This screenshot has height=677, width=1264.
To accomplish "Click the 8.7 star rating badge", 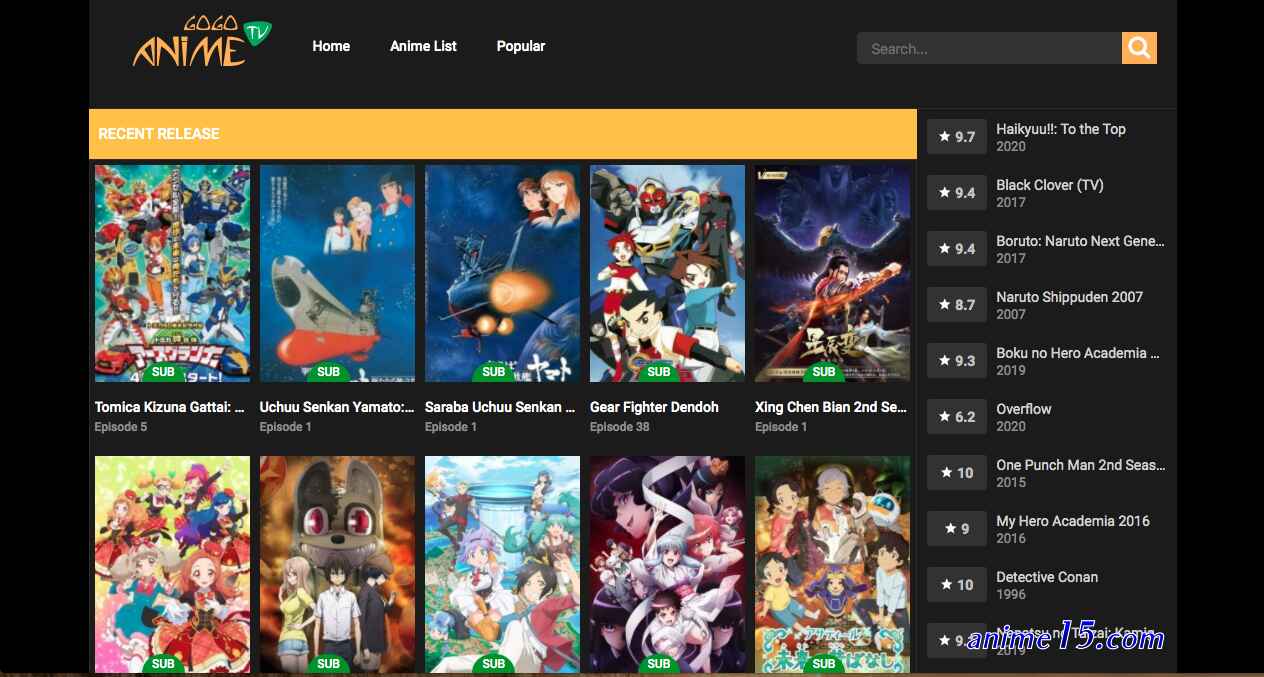I will pyautogui.click(x=957, y=305).
